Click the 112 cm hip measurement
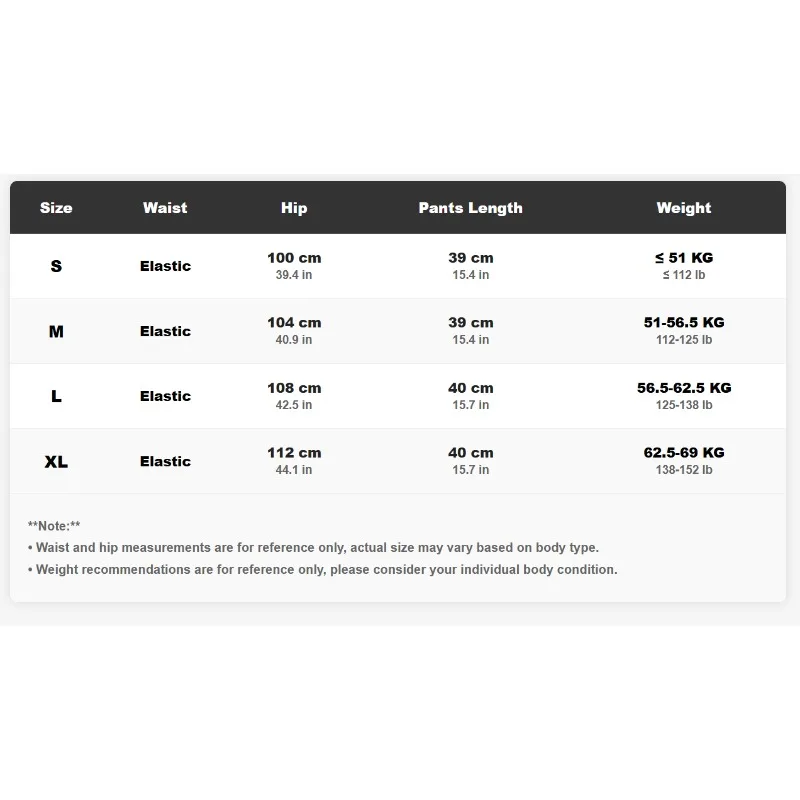800x800 pixels. click(x=294, y=453)
